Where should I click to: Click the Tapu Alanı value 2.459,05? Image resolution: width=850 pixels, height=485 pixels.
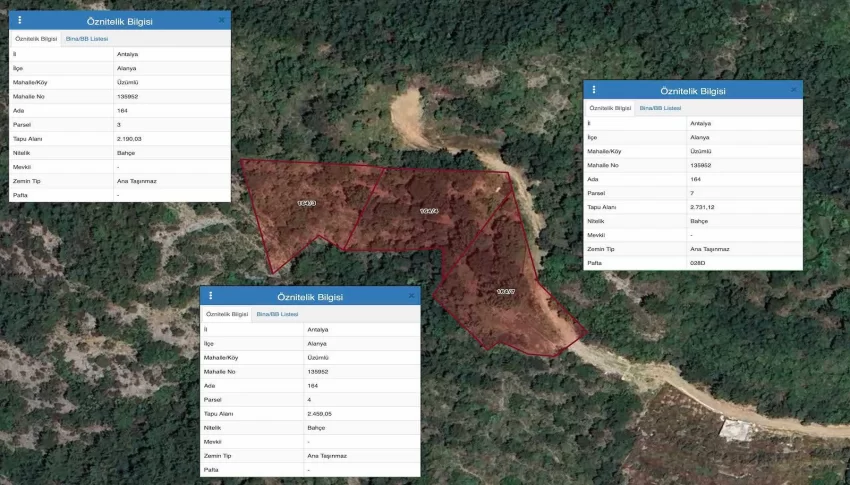[x=320, y=413]
